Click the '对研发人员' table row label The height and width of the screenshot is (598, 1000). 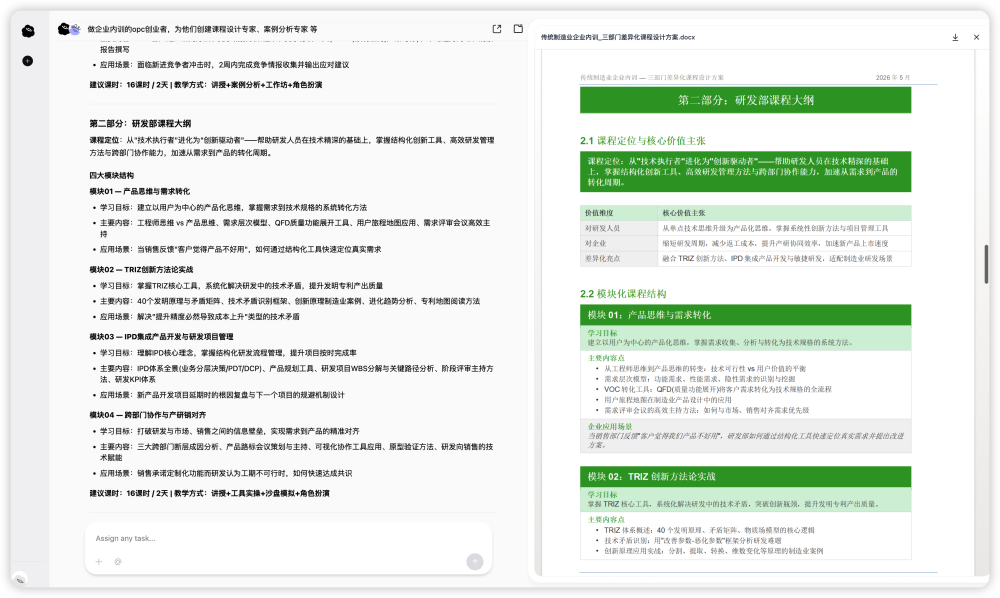click(x=619, y=228)
